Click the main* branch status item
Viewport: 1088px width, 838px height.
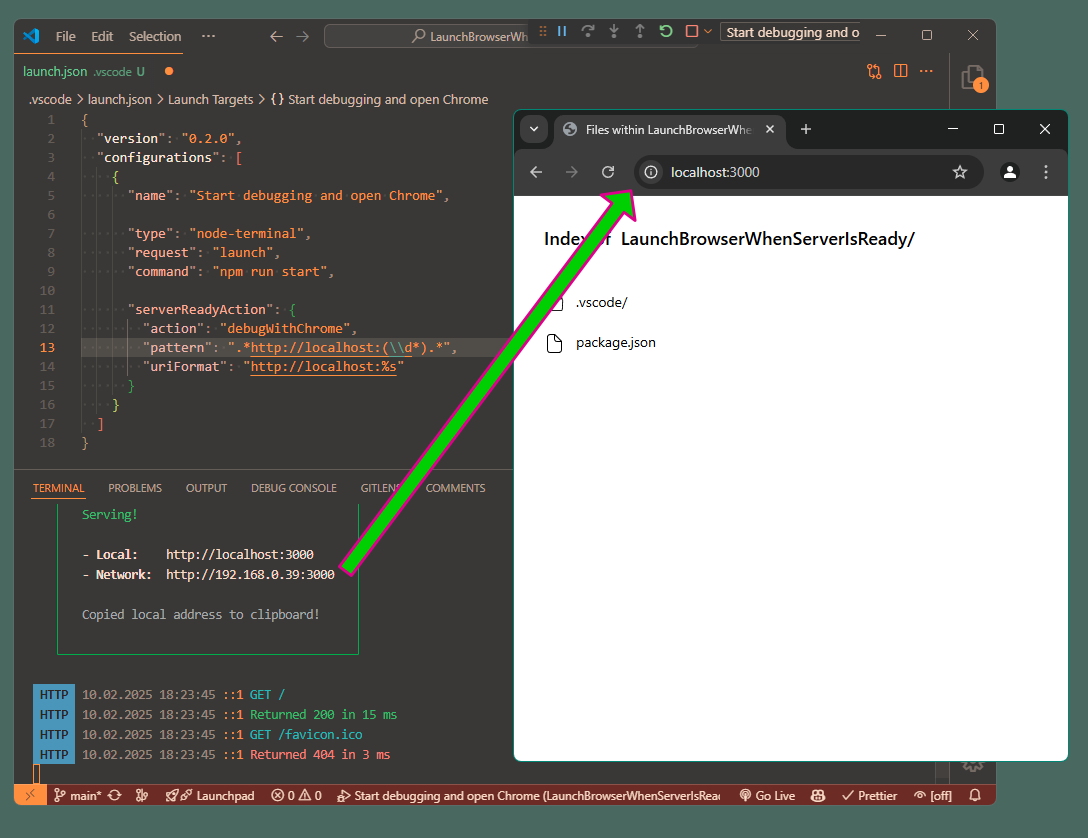point(78,795)
